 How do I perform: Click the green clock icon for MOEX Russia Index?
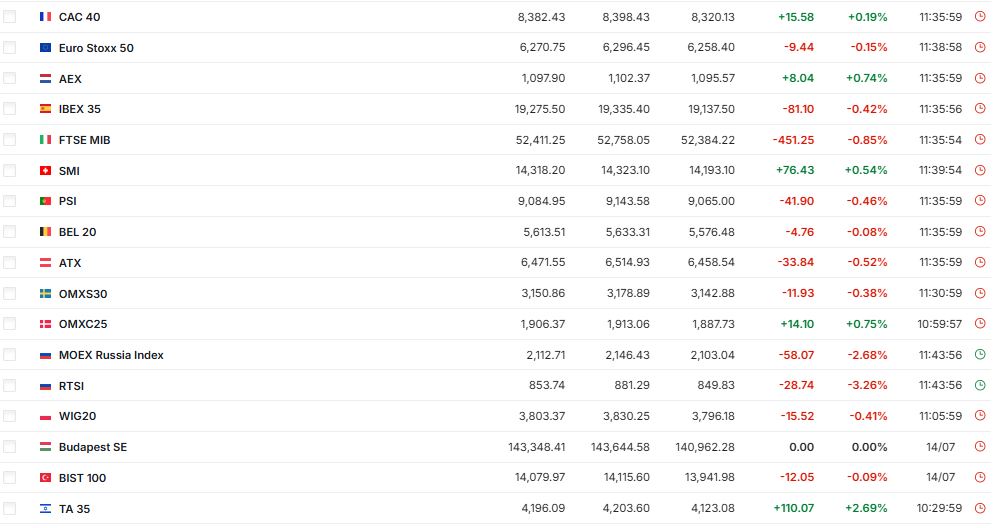pyautogui.click(x=980, y=354)
